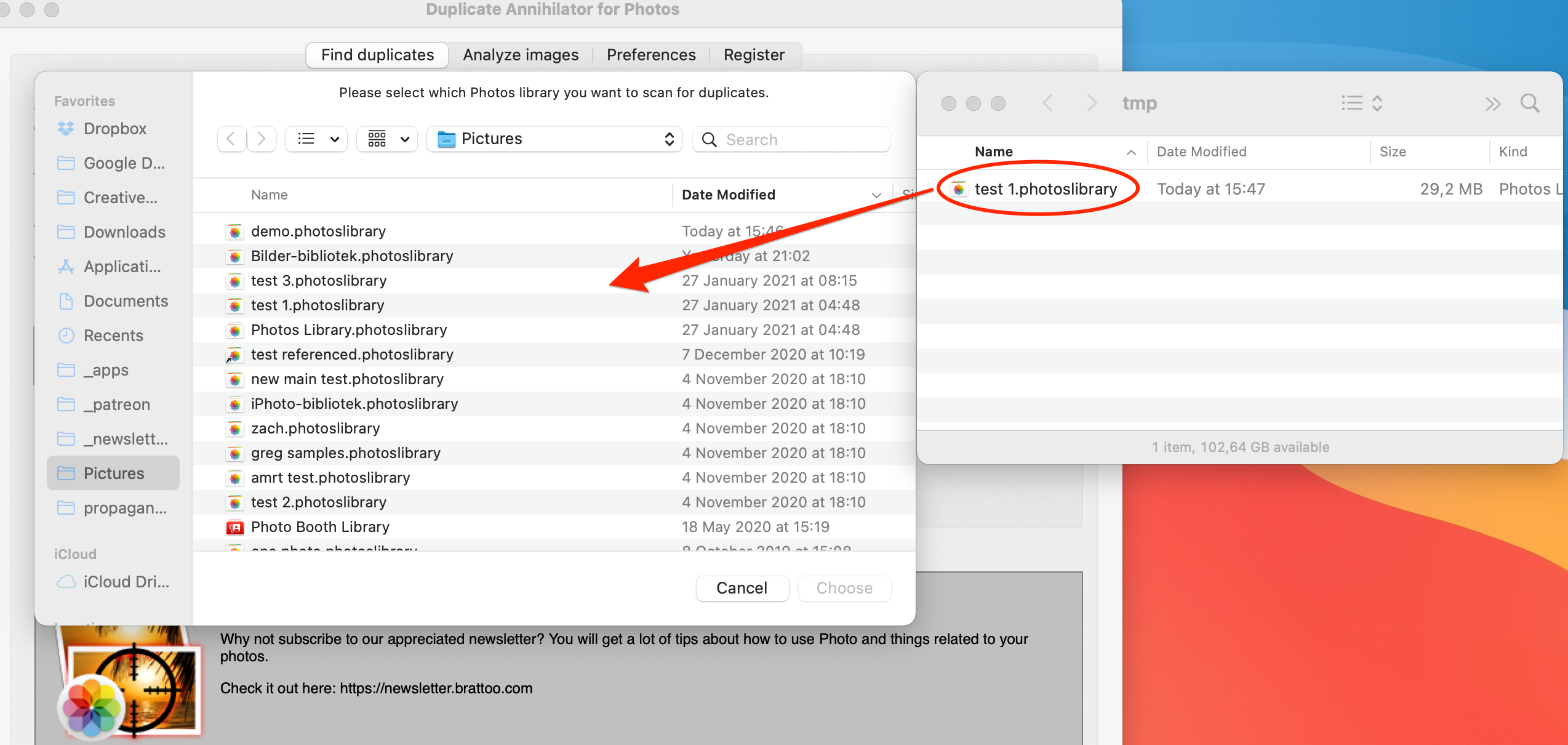The width and height of the screenshot is (1568, 745).
Task: Show more toolbar items in tmp window
Action: click(1492, 103)
